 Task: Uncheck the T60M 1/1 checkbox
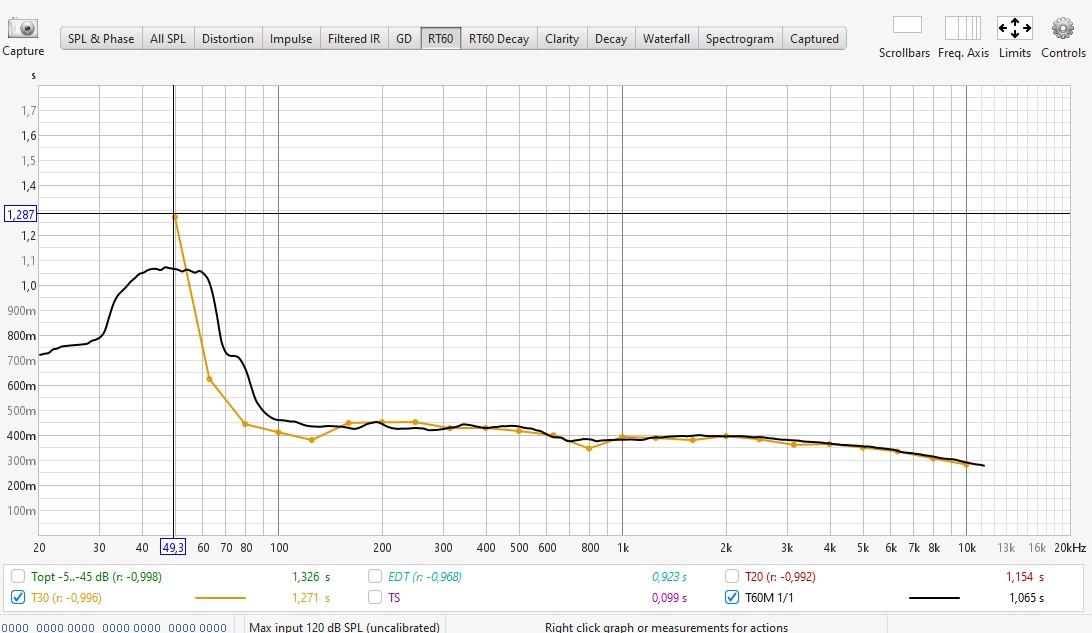[732, 597]
